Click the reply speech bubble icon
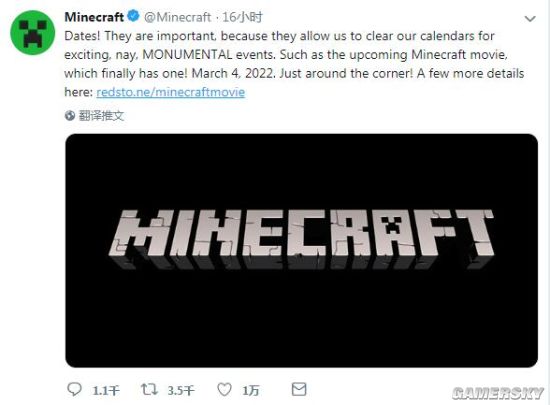Screen dimensions: 550x405 click(74, 389)
